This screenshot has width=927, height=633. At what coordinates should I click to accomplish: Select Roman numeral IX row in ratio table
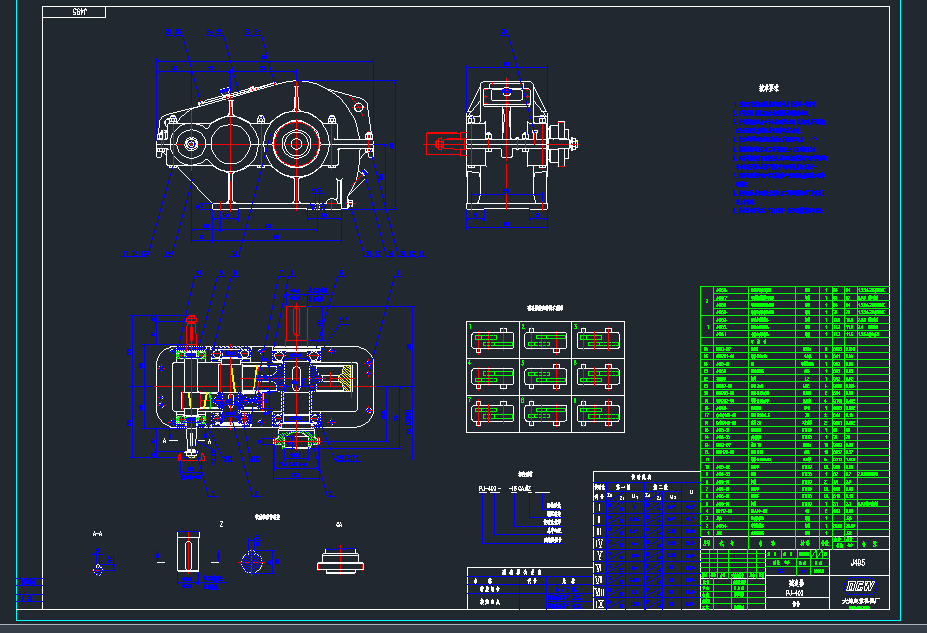(647, 604)
